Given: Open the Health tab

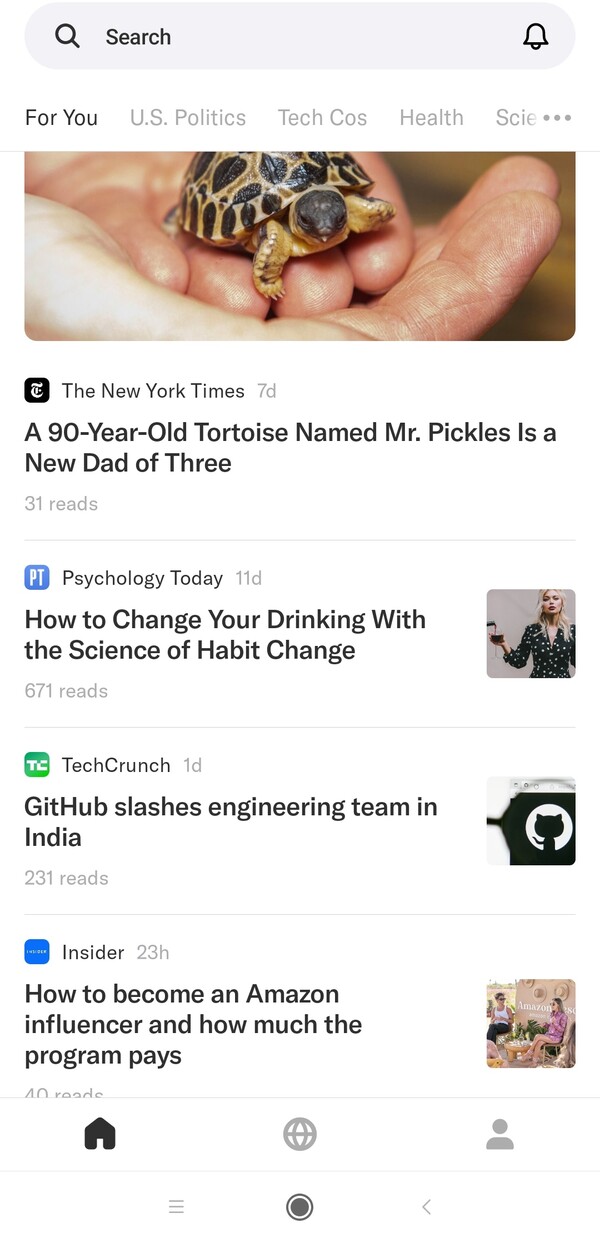Looking at the screenshot, I should point(431,118).
